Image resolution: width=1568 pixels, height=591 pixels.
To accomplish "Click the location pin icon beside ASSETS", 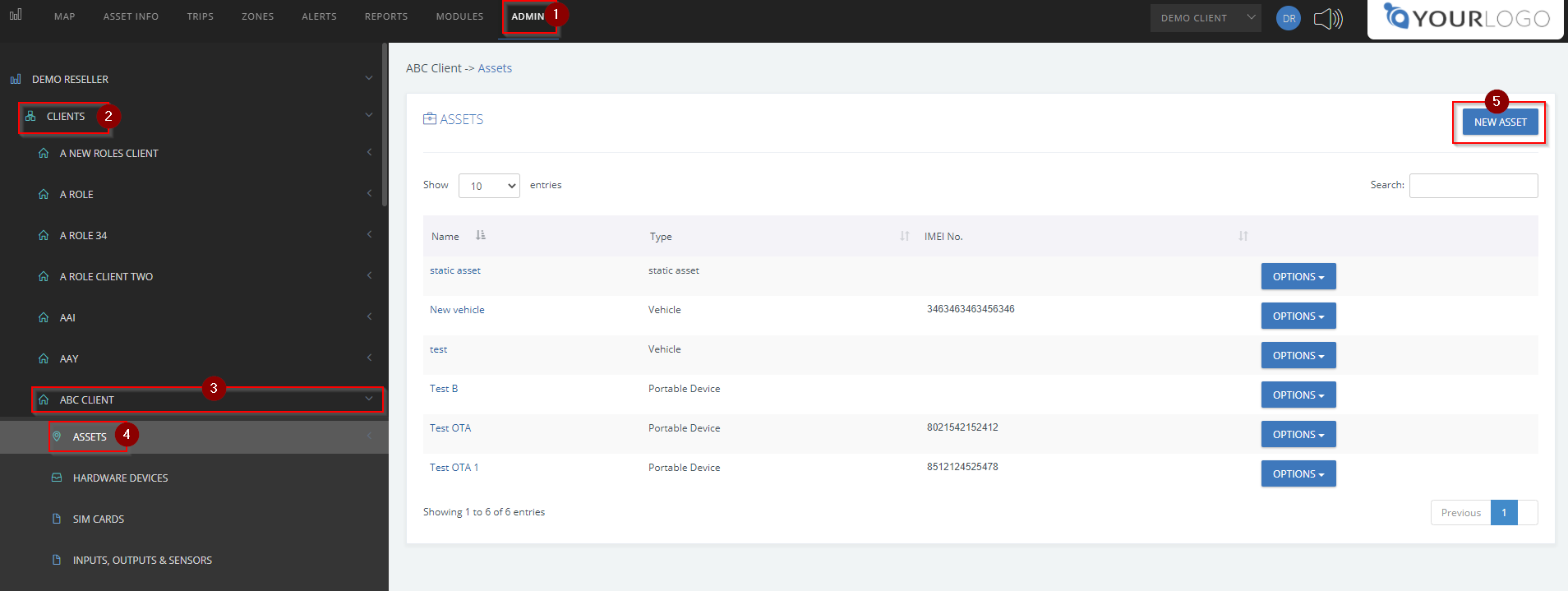I will pyautogui.click(x=57, y=436).
